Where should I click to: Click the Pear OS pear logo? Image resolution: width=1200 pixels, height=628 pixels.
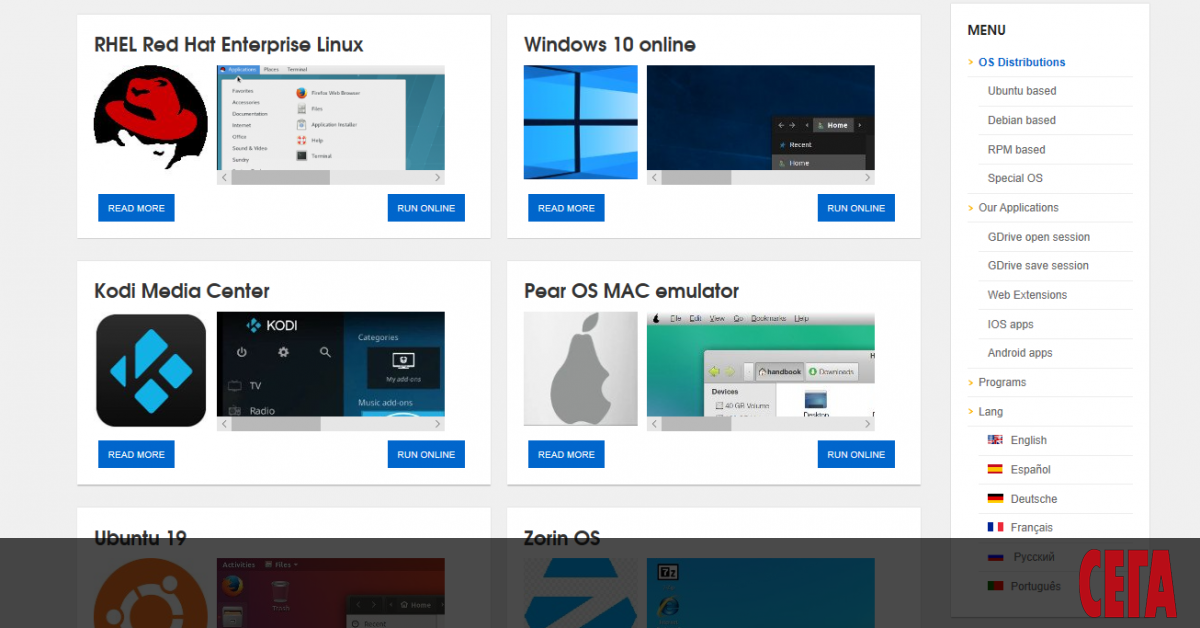tap(580, 369)
